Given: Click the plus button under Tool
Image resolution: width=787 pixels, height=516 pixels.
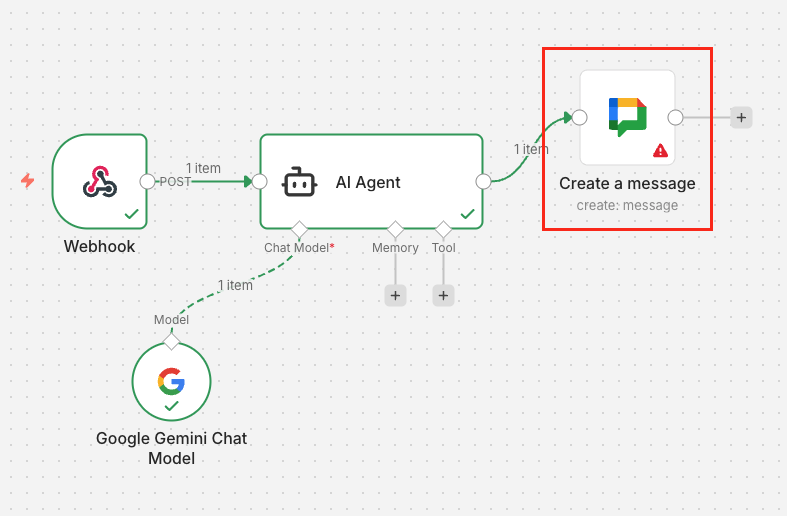Looking at the screenshot, I should (x=444, y=295).
